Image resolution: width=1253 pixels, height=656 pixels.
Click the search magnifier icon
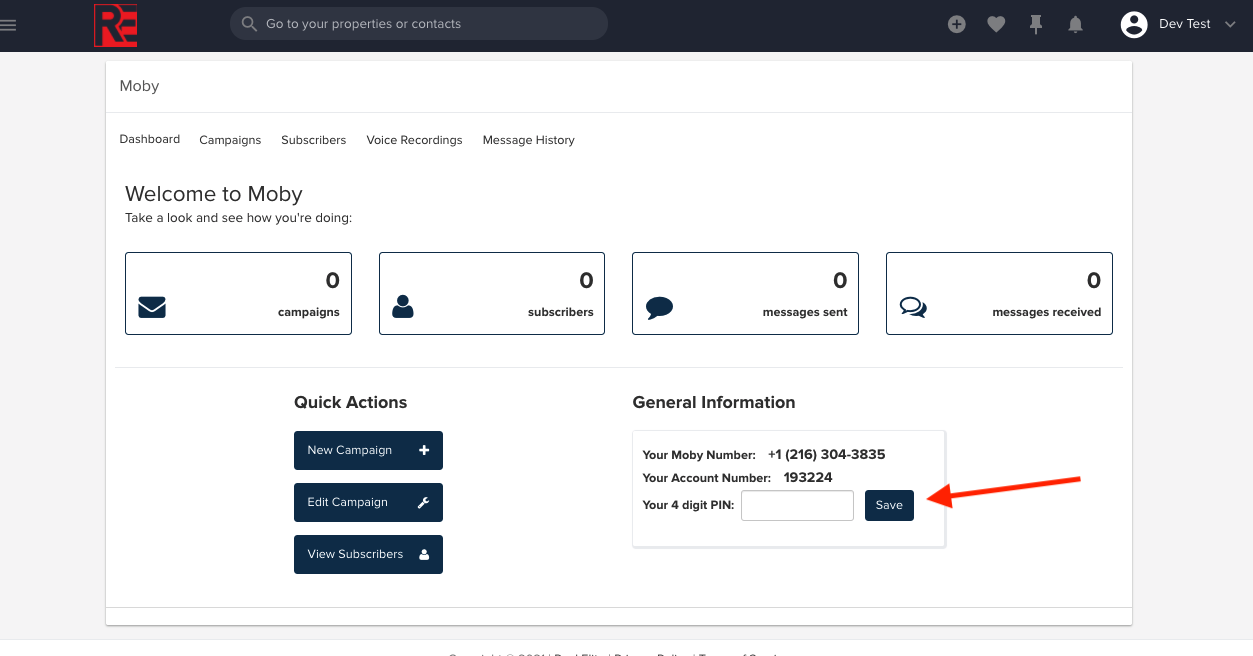point(248,24)
